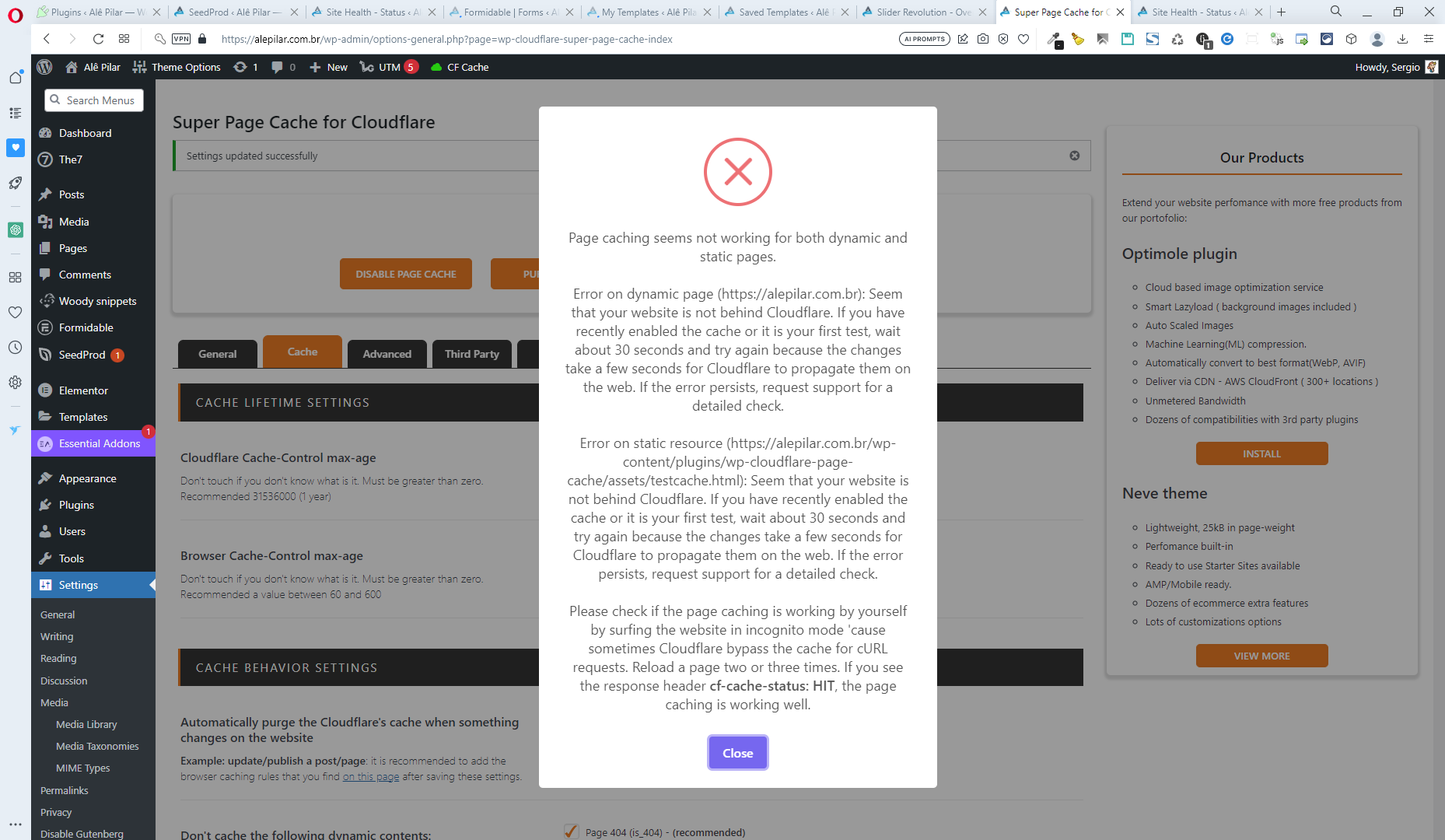The height and width of the screenshot is (840, 1445).
Task: Reload the current page
Action: tap(98, 39)
